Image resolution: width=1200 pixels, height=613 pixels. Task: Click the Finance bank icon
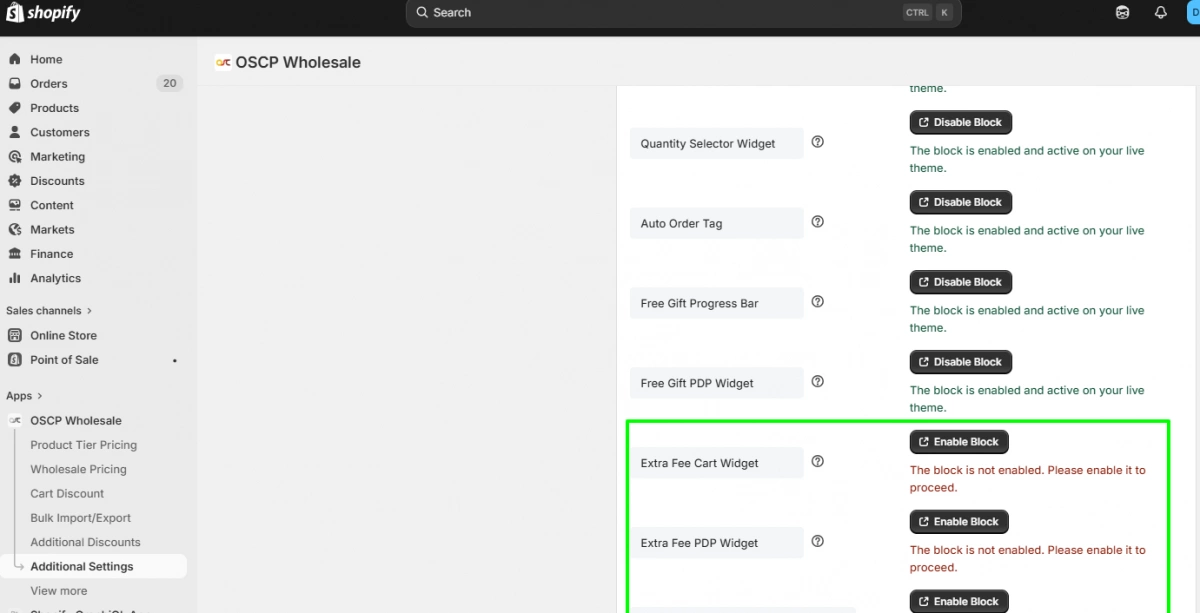click(15, 254)
